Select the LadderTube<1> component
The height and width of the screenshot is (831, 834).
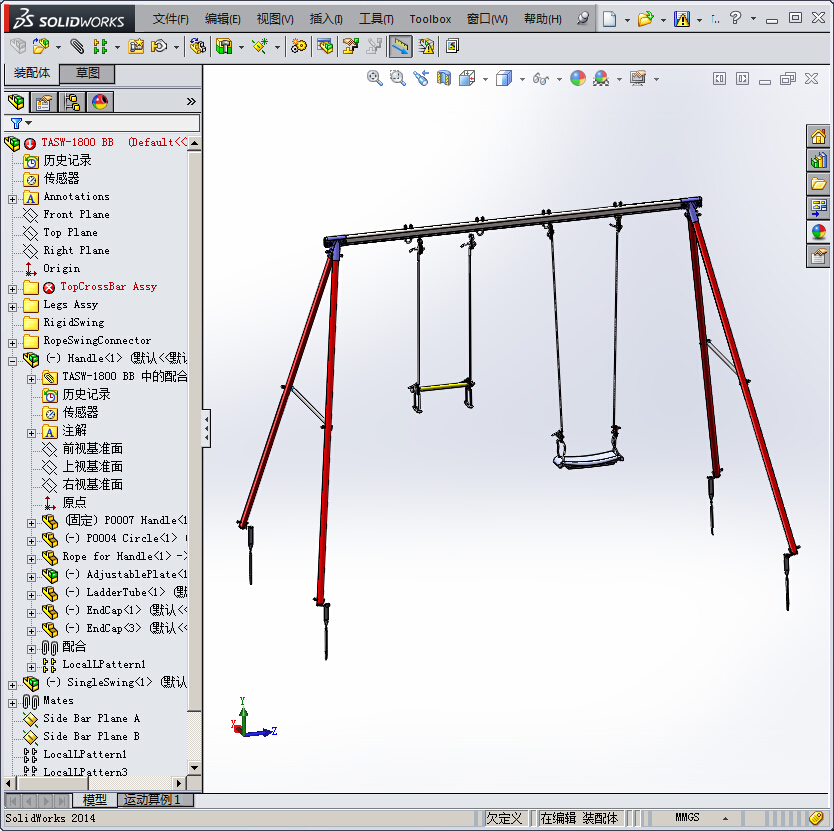pos(126,592)
